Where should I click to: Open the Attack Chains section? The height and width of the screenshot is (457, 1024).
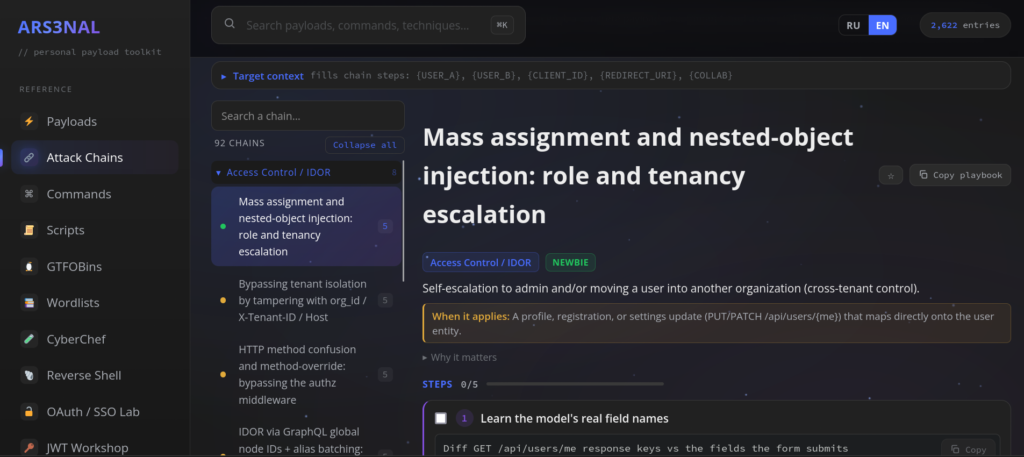pos(95,157)
